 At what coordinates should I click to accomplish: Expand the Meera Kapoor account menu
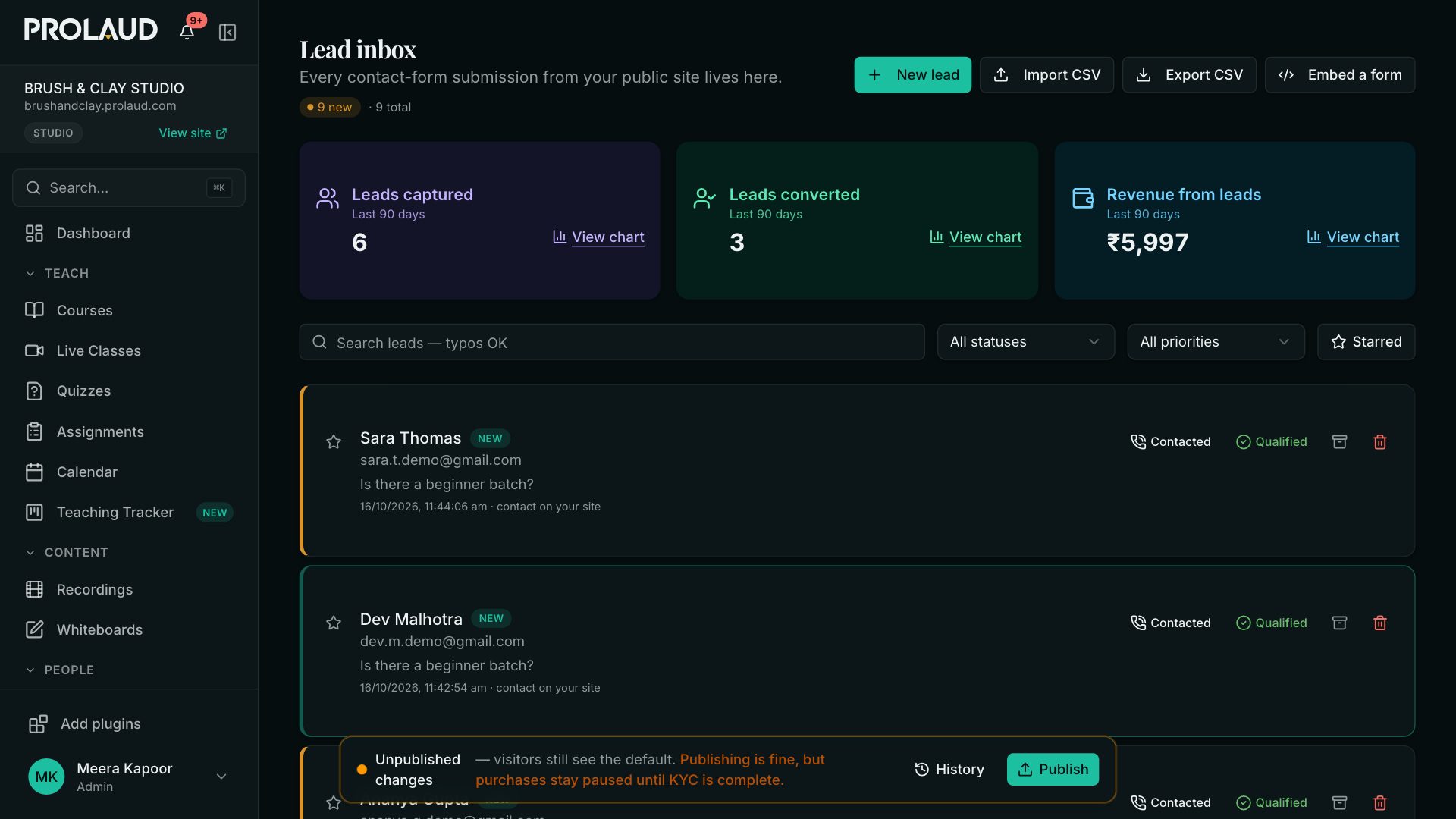(129, 777)
